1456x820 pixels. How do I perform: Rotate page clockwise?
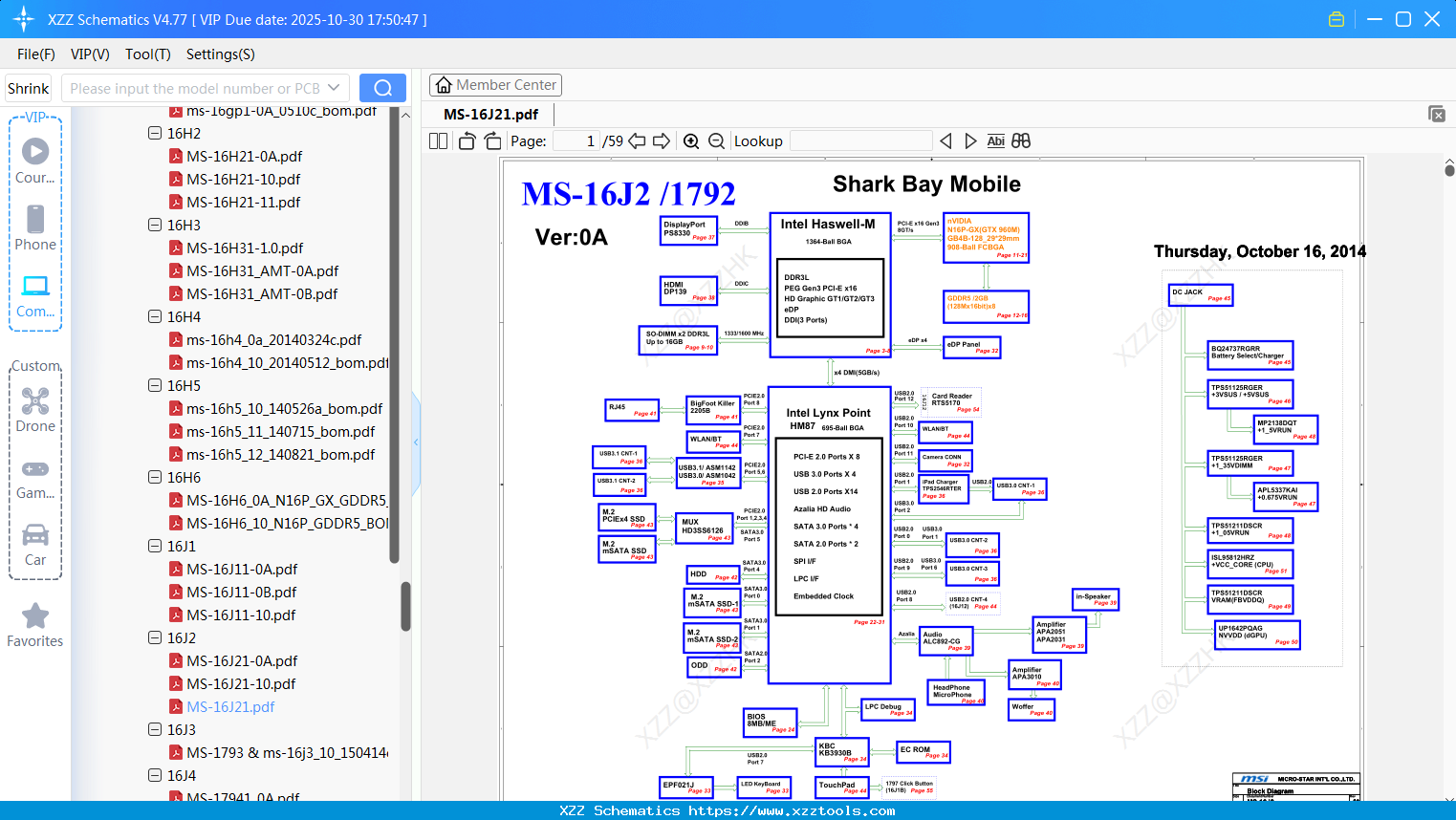pos(492,141)
